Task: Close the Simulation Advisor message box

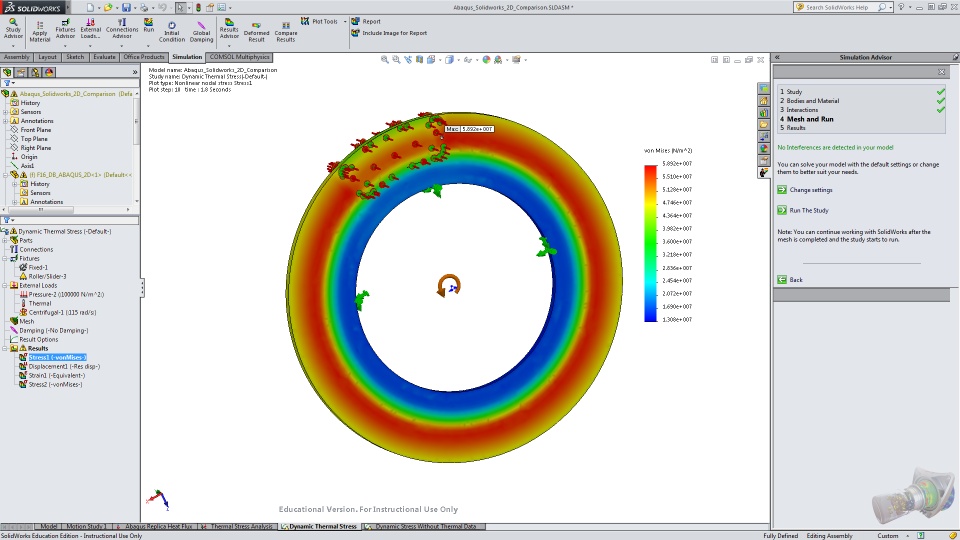Action: 941,72
